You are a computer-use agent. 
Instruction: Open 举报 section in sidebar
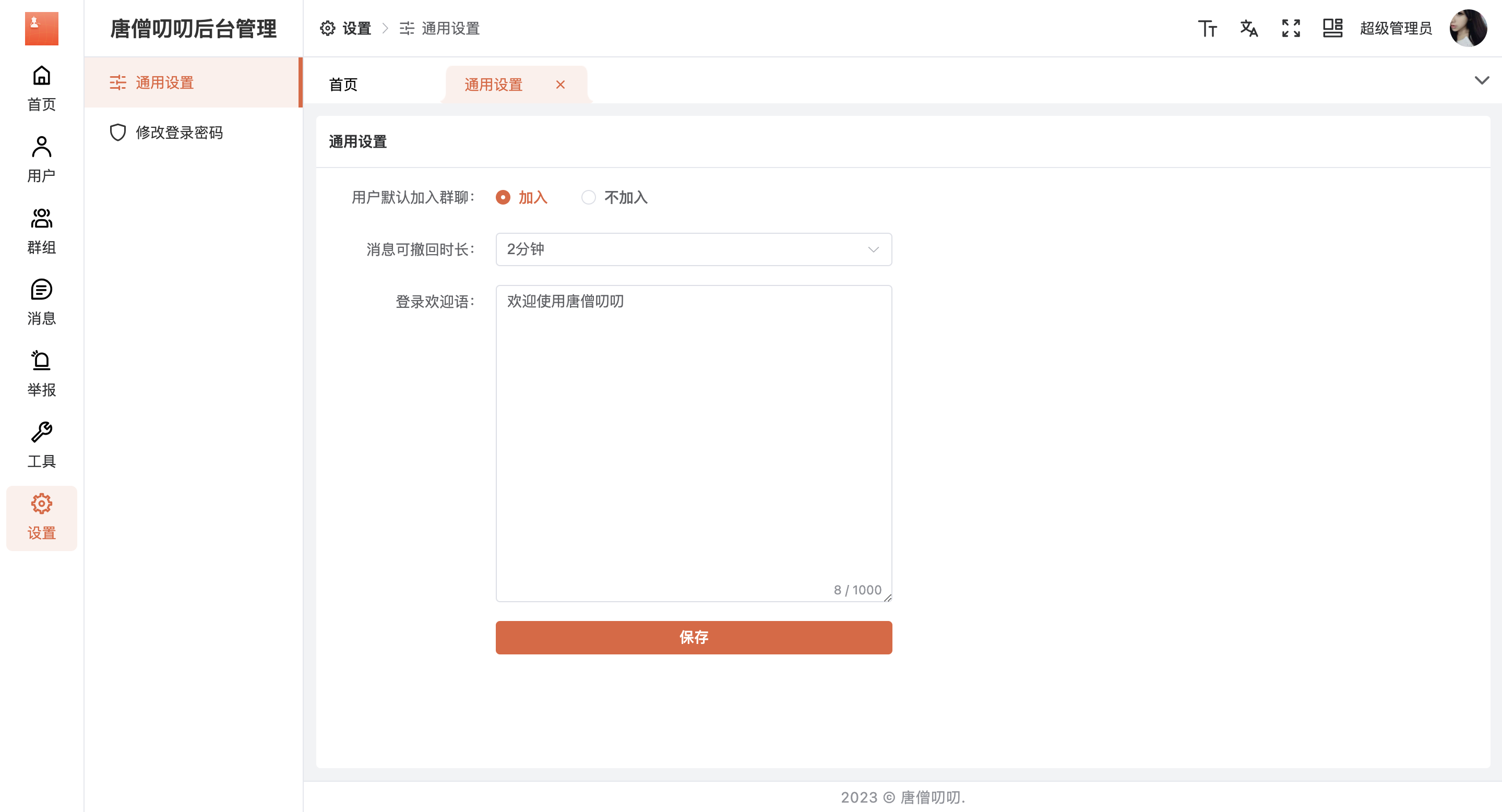click(x=41, y=374)
